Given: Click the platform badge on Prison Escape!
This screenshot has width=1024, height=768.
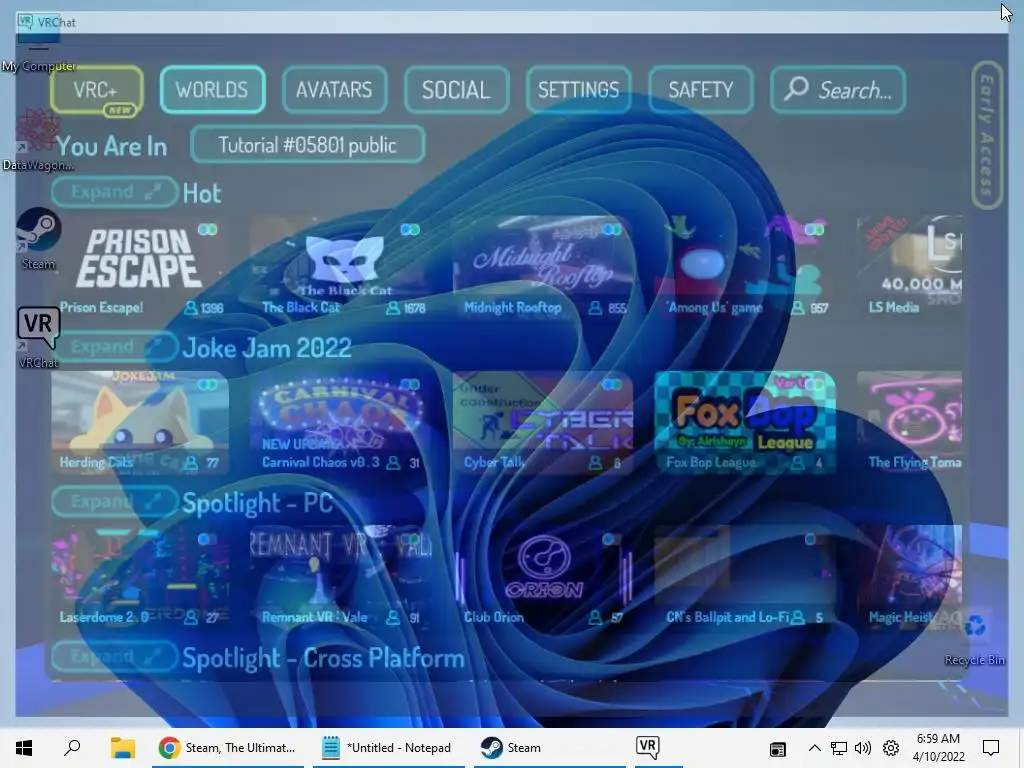Looking at the screenshot, I should pyautogui.click(x=208, y=229).
